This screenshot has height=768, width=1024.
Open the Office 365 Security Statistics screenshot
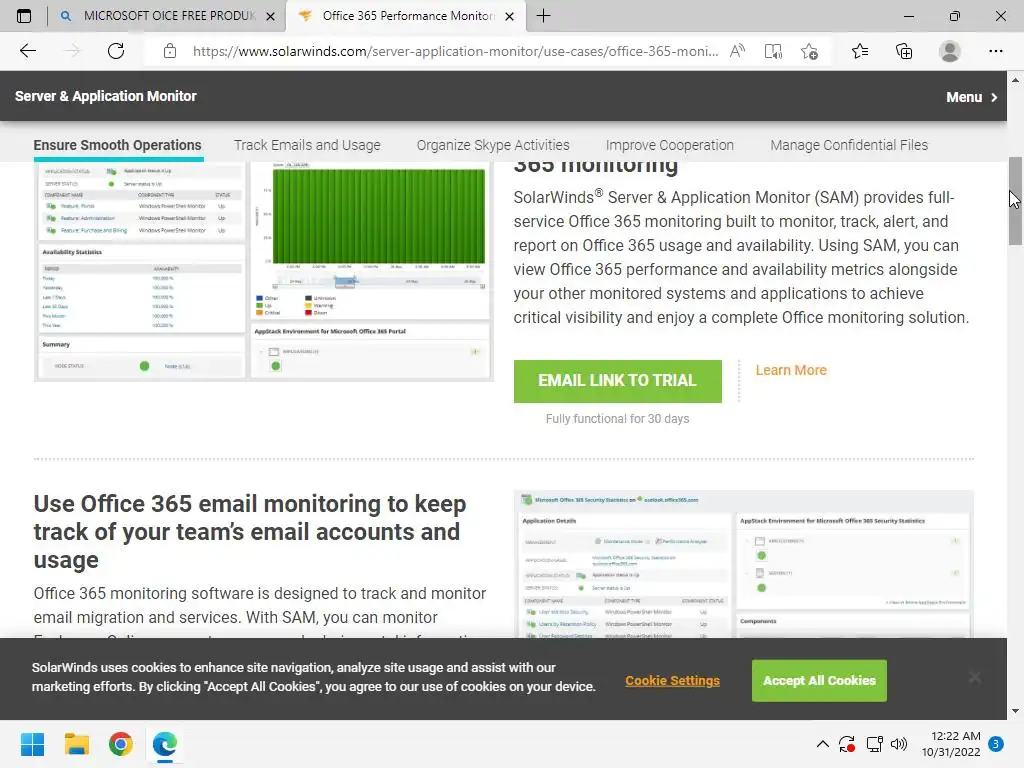pos(744,564)
